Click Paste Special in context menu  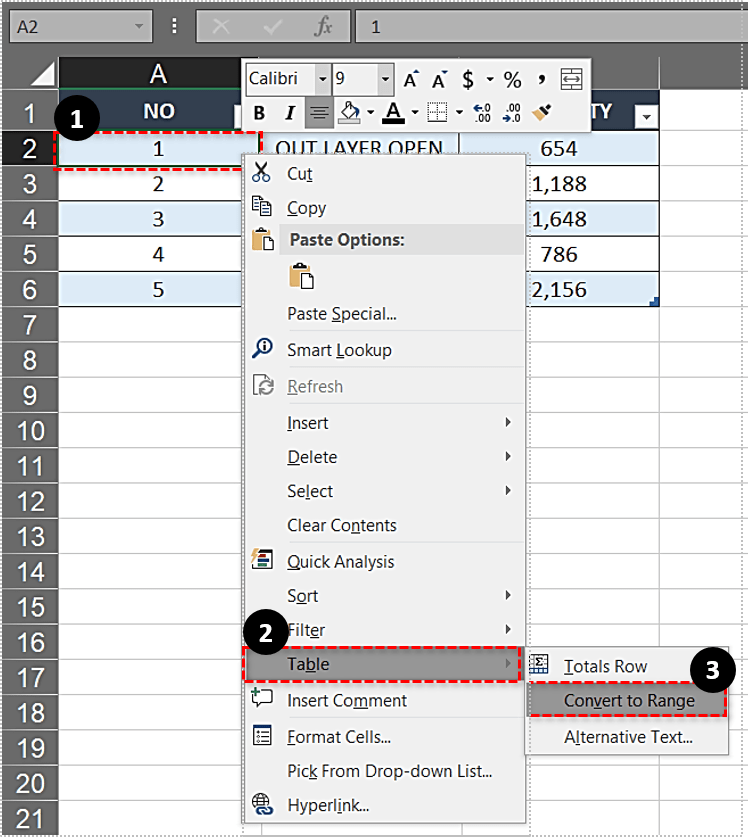click(341, 314)
